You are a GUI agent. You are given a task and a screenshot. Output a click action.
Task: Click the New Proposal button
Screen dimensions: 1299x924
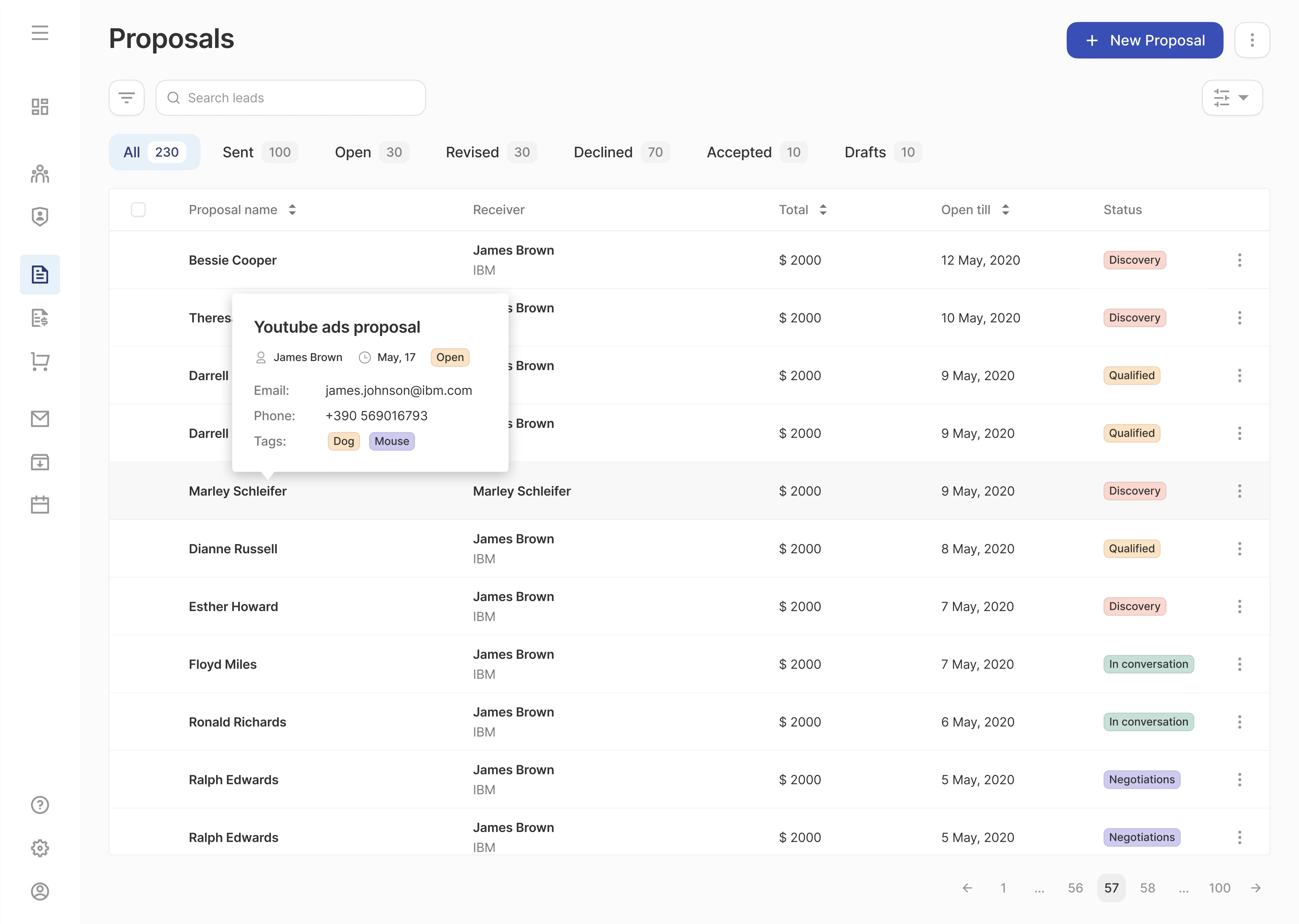pyautogui.click(x=1145, y=40)
